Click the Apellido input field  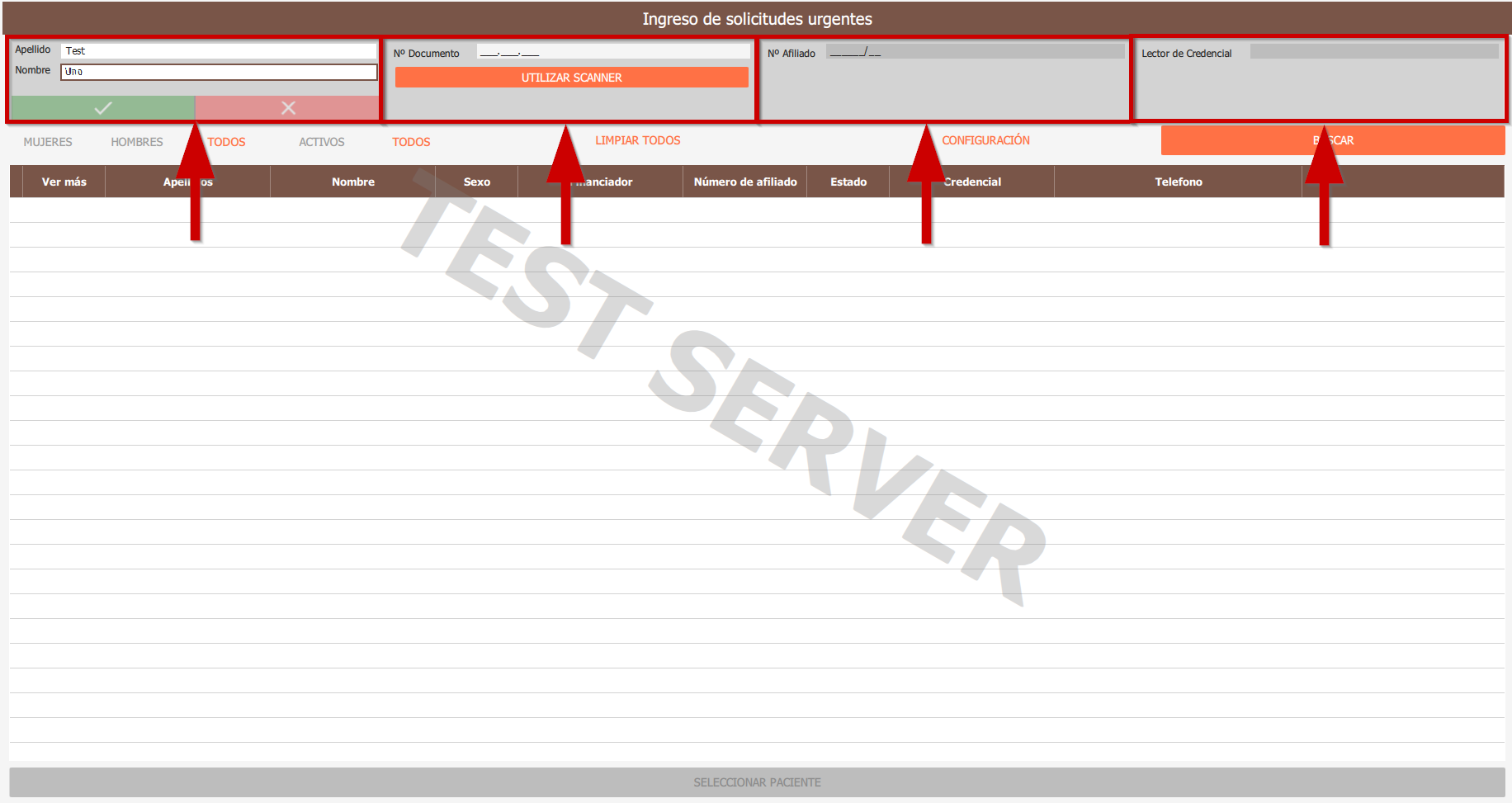click(x=219, y=51)
